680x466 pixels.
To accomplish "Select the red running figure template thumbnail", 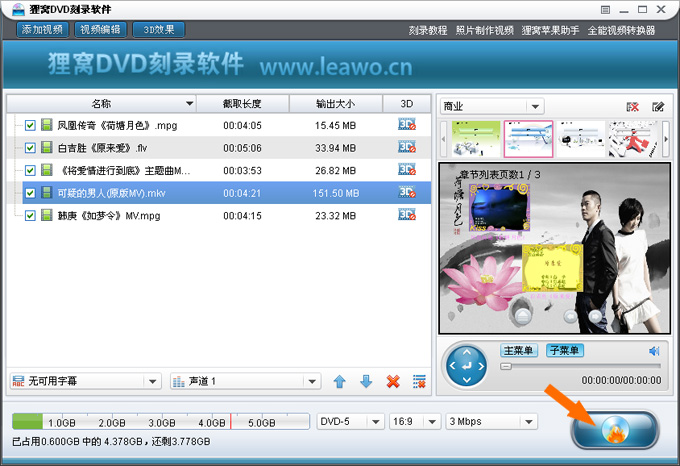I will [633, 139].
